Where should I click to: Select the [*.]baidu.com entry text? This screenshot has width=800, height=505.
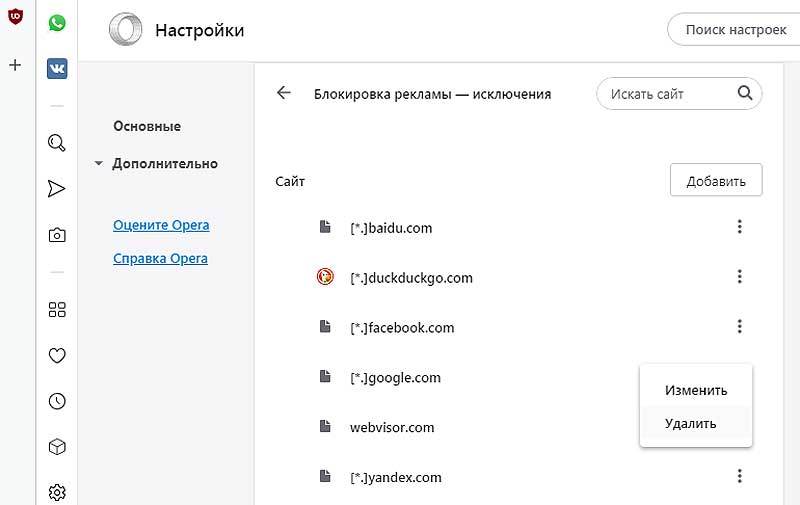[x=391, y=228]
